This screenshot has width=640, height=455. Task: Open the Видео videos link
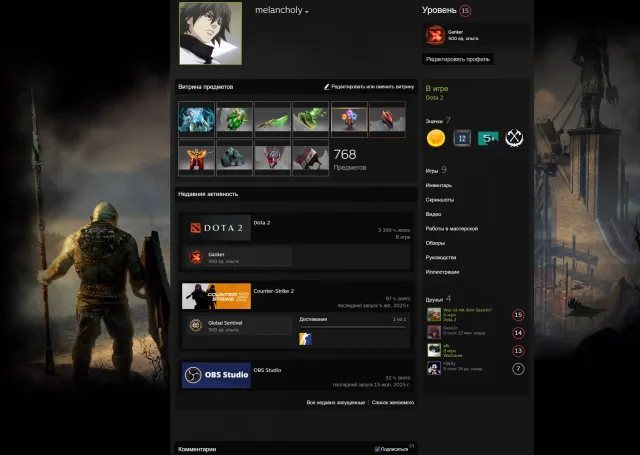coord(433,214)
